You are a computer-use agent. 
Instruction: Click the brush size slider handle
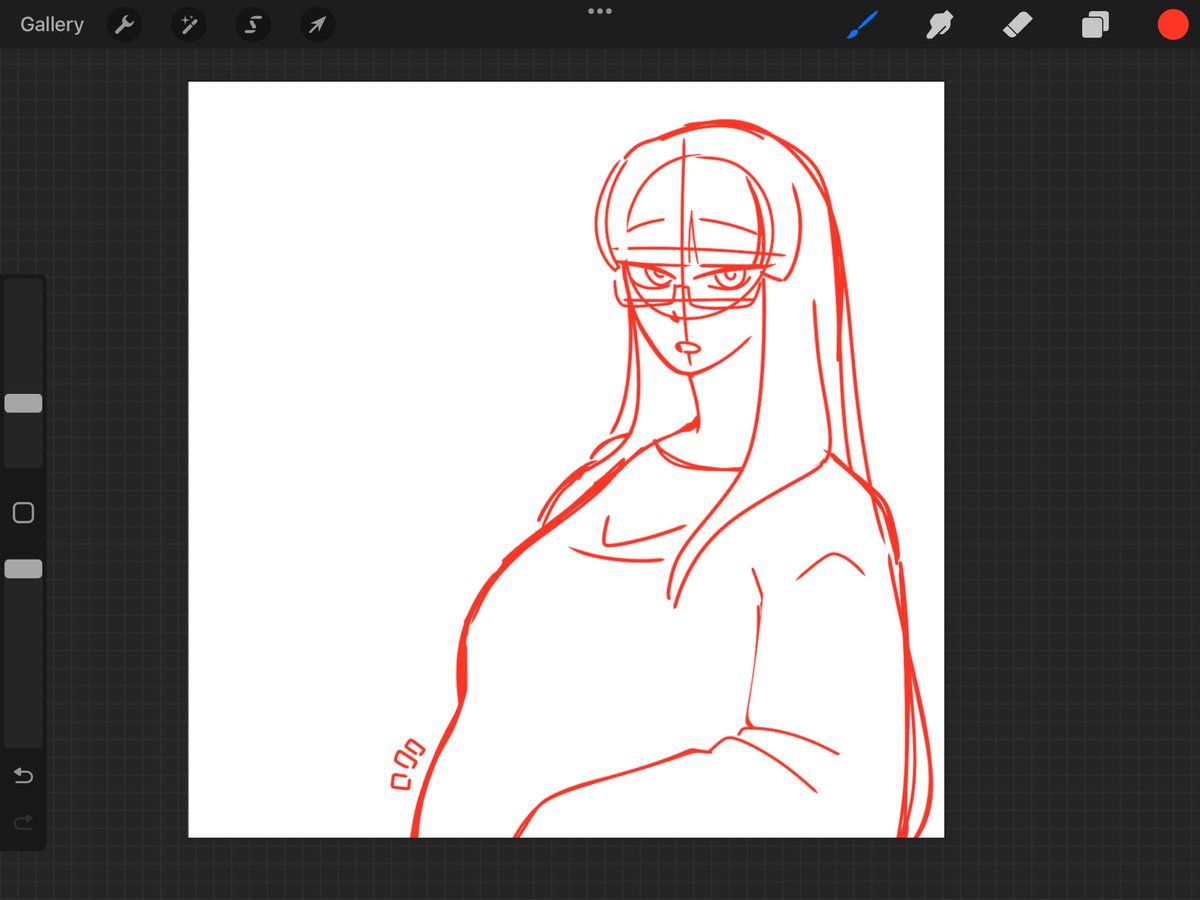pyautogui.click(x=23, y=403)
